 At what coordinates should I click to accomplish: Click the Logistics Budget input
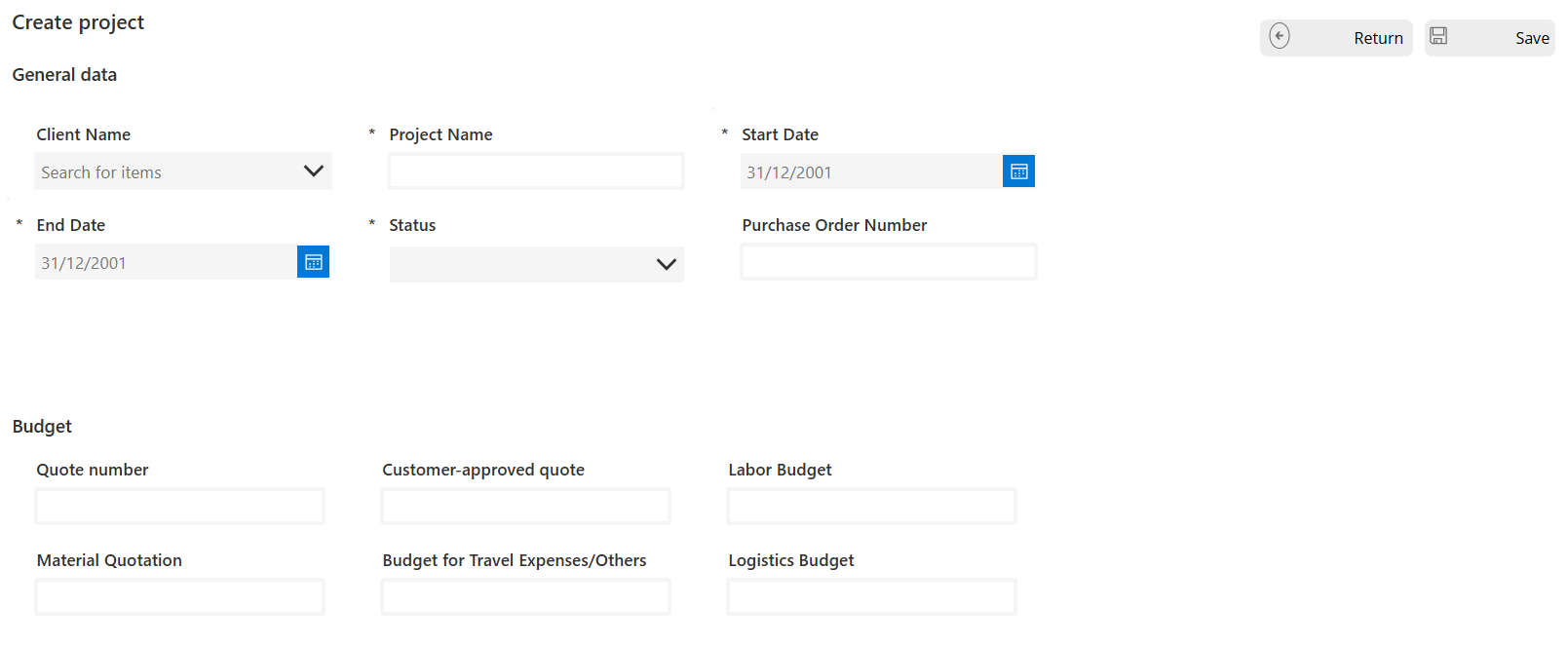871,597
